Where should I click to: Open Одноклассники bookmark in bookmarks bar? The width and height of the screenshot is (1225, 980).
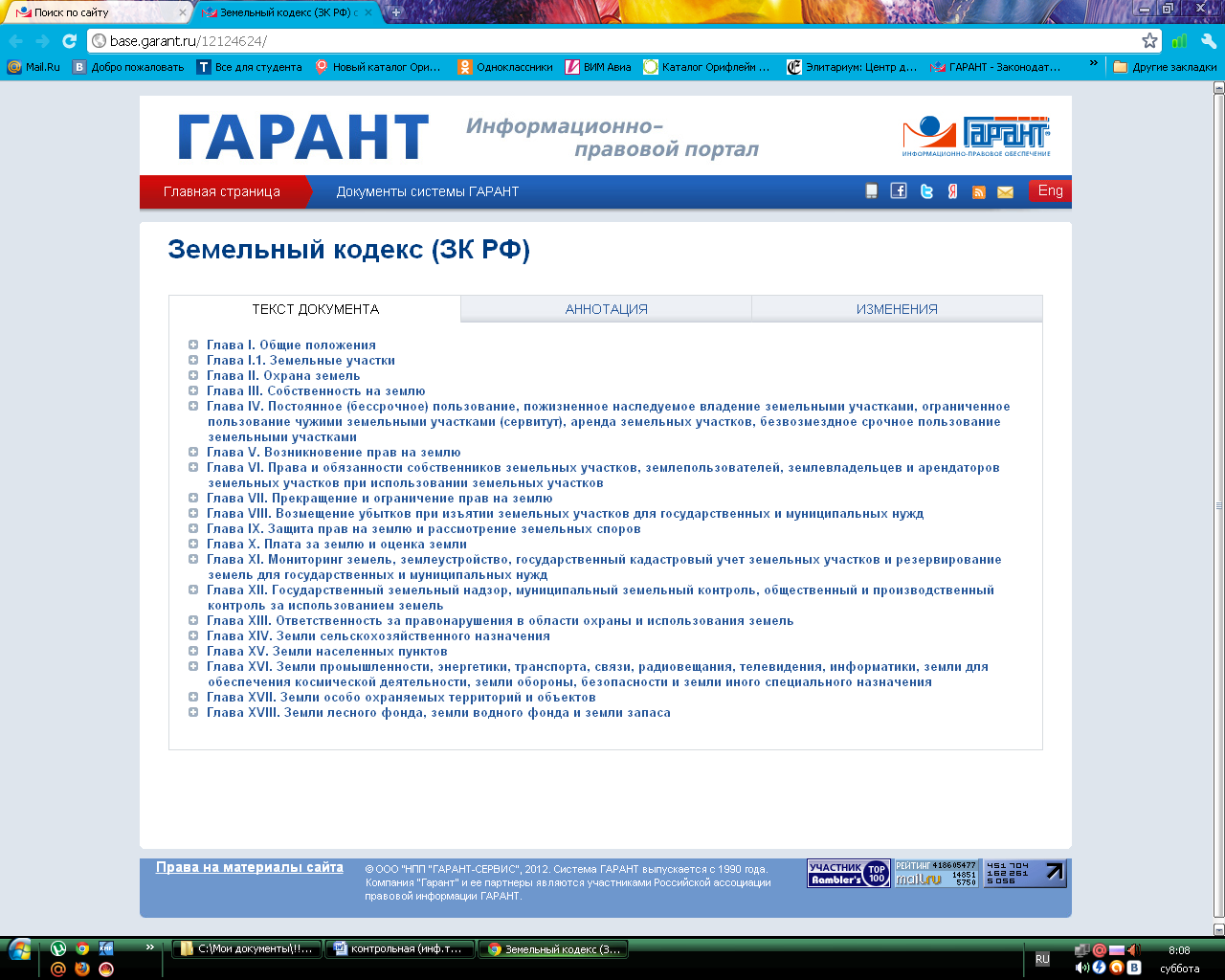pyautogui.click(x=505, y=67)
